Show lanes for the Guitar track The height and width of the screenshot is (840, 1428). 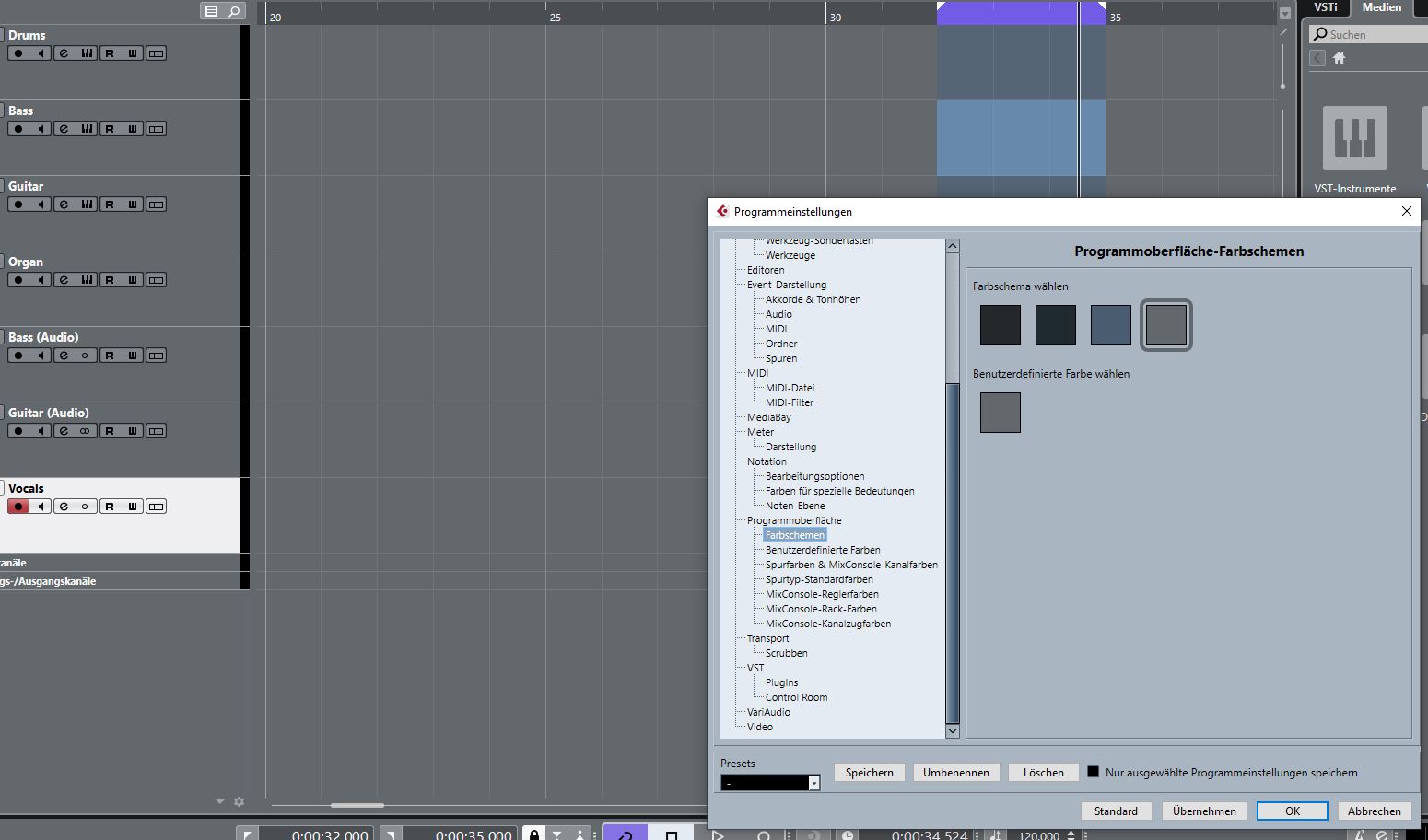pos(156,204)
